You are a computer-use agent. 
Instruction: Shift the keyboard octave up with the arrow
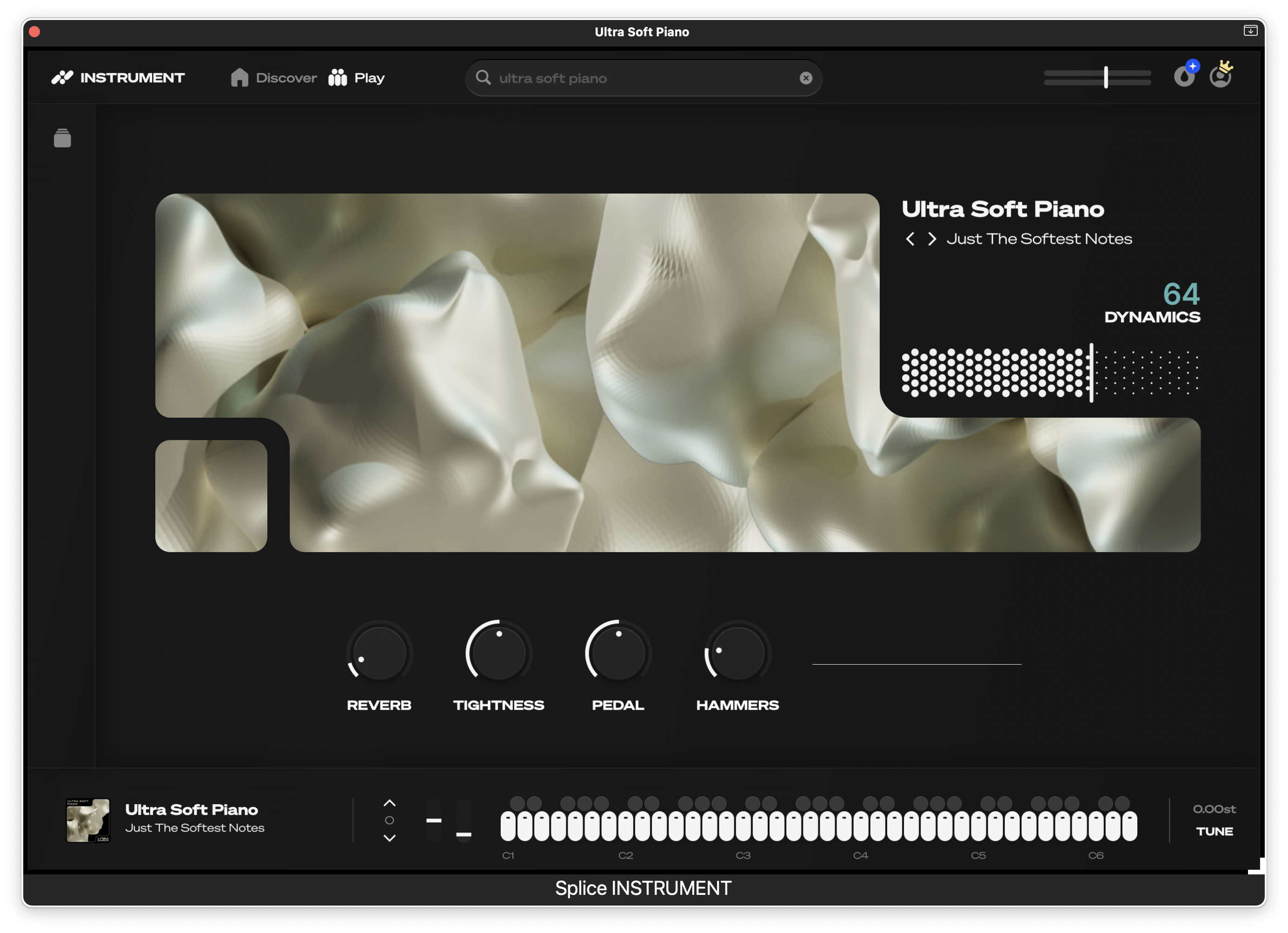(390, 803)
